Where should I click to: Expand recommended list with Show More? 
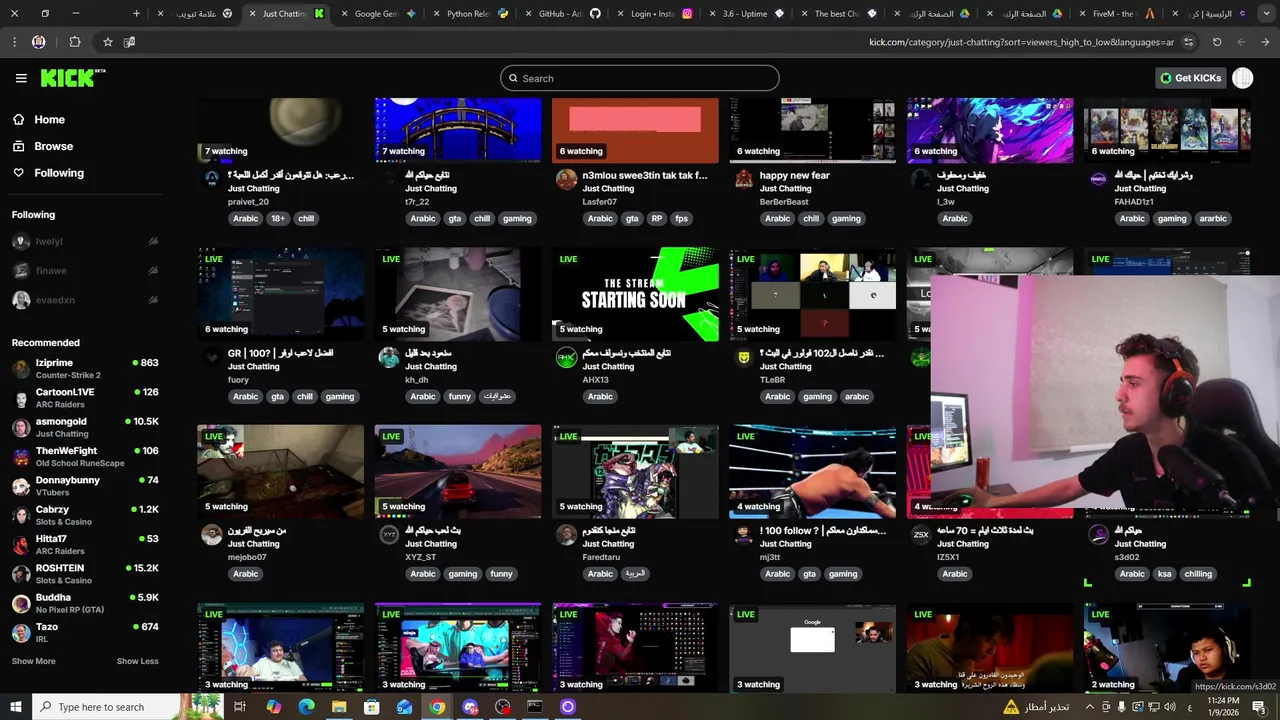tap(33, 661)
